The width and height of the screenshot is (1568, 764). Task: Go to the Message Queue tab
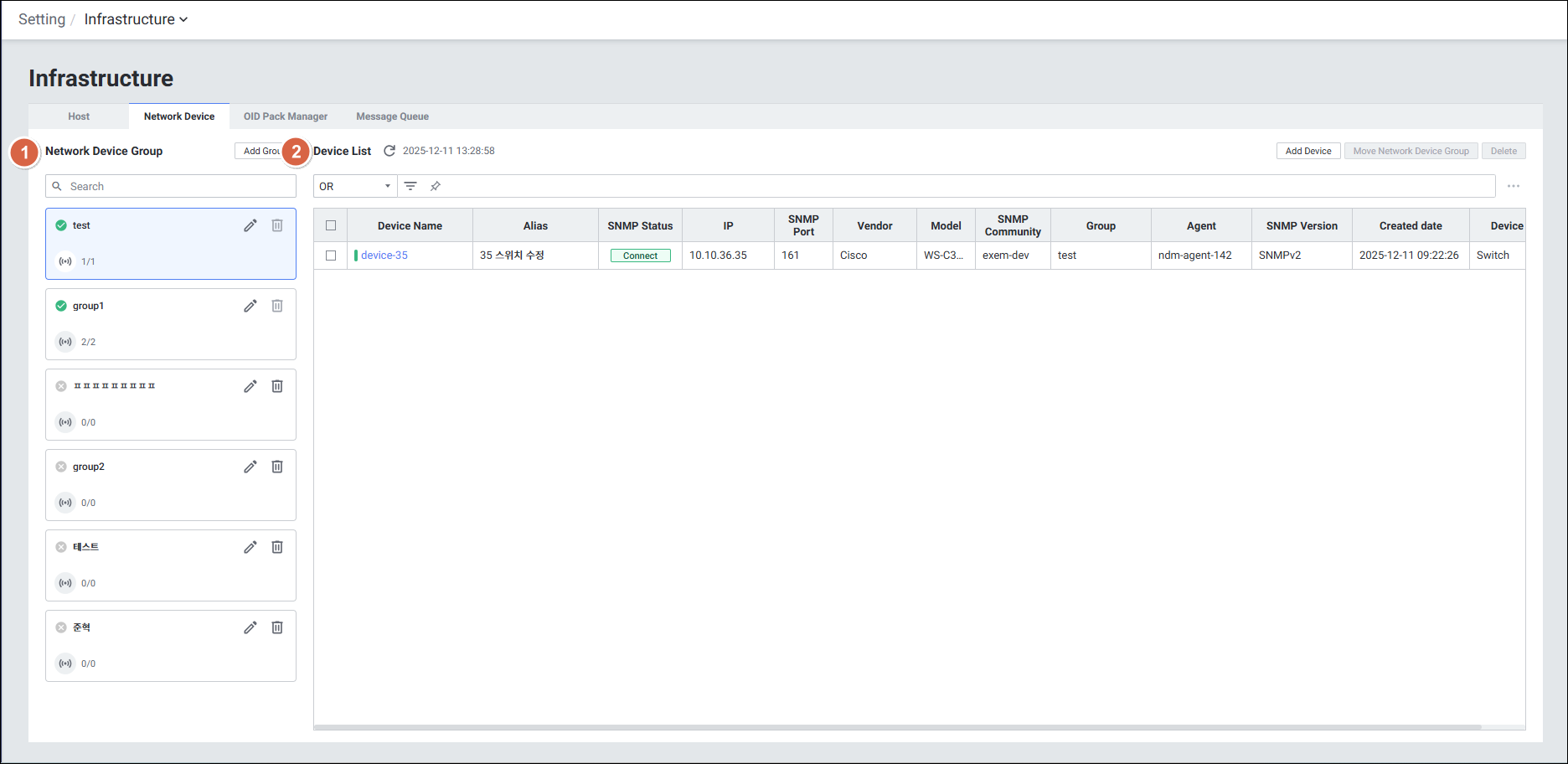click(392, 116)
